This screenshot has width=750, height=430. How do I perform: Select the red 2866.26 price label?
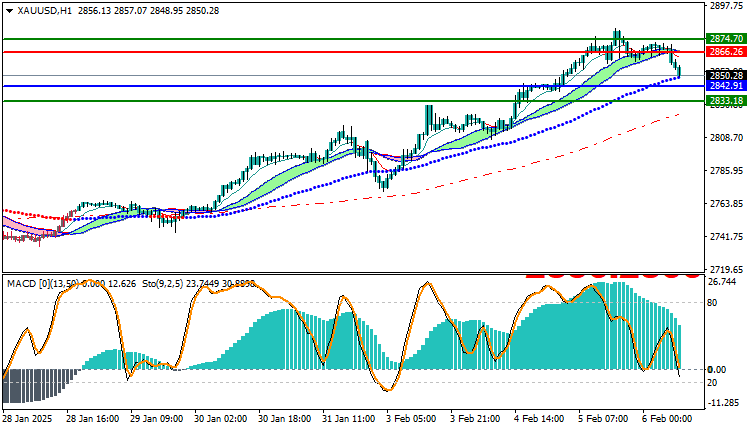(726, 52)
